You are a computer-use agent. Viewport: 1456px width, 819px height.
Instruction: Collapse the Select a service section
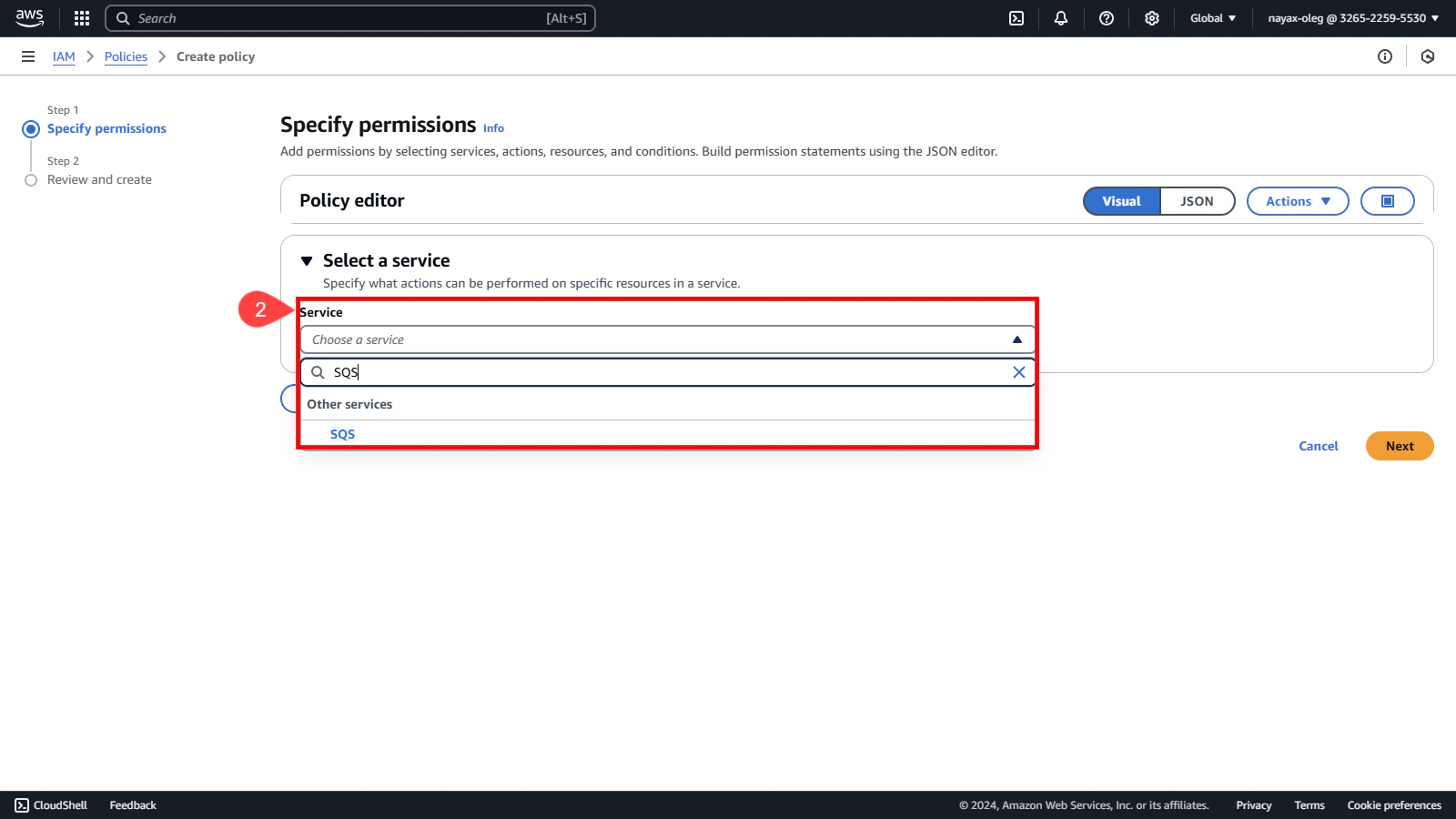click(307, 261)
